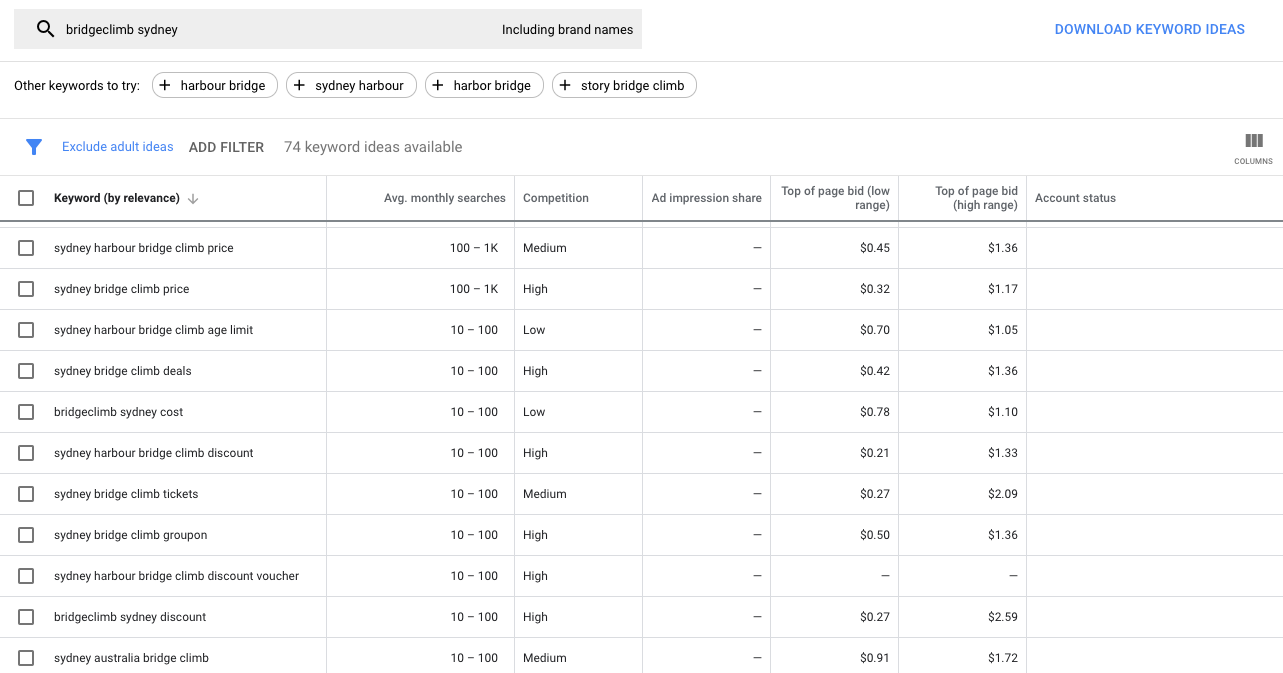Screen dimensions: 1283x673
Task: Add 'sydney harbour' keyword suggestion chip
Action: [350, 85]
